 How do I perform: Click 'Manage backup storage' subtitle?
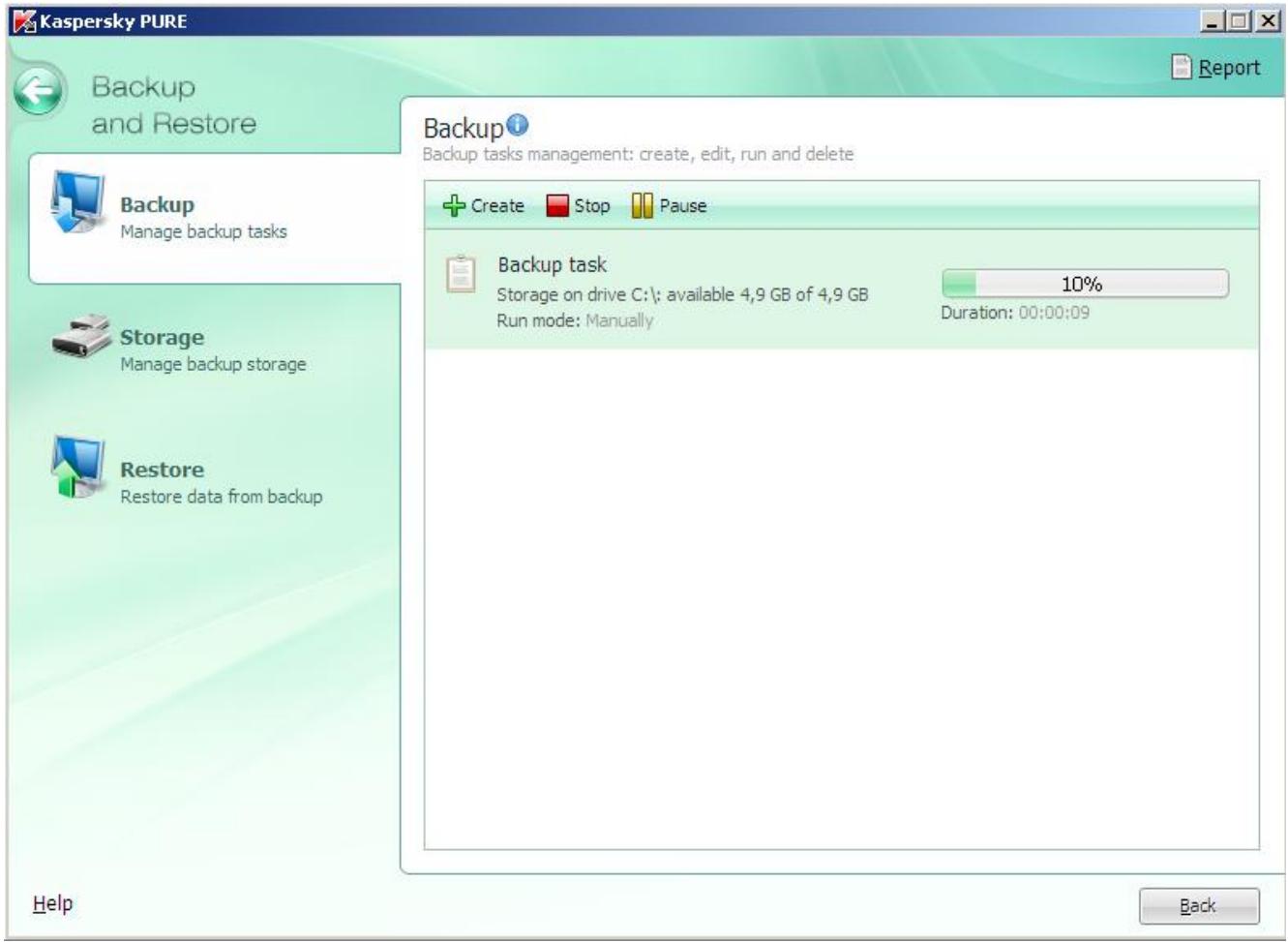[x=213, y=364]
